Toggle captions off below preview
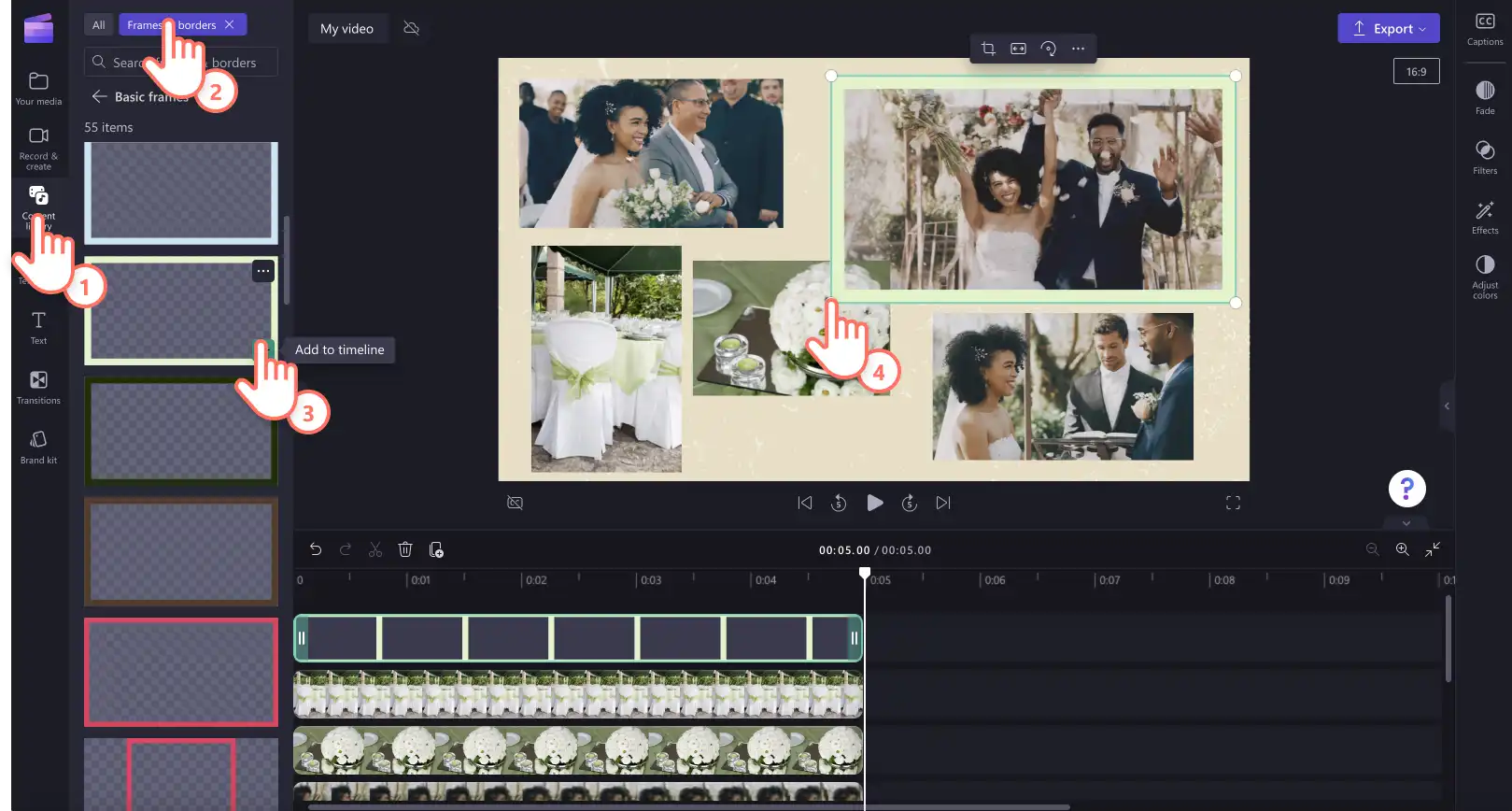Viewport: 1512px width, 811px height. (515, 503)
